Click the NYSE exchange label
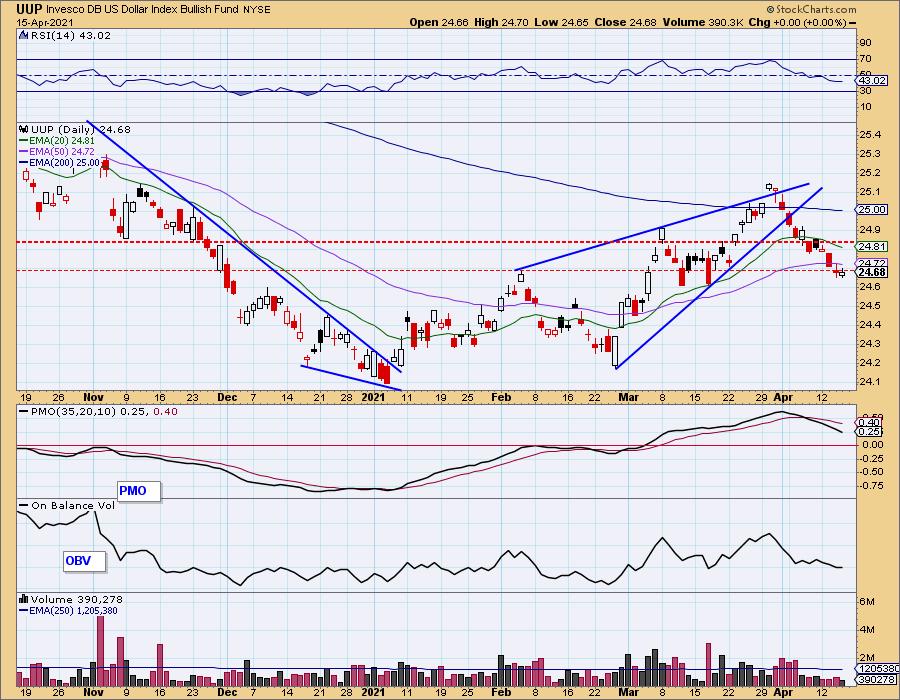The height and width of the screenshot is (700, 900). coord(258,9)
